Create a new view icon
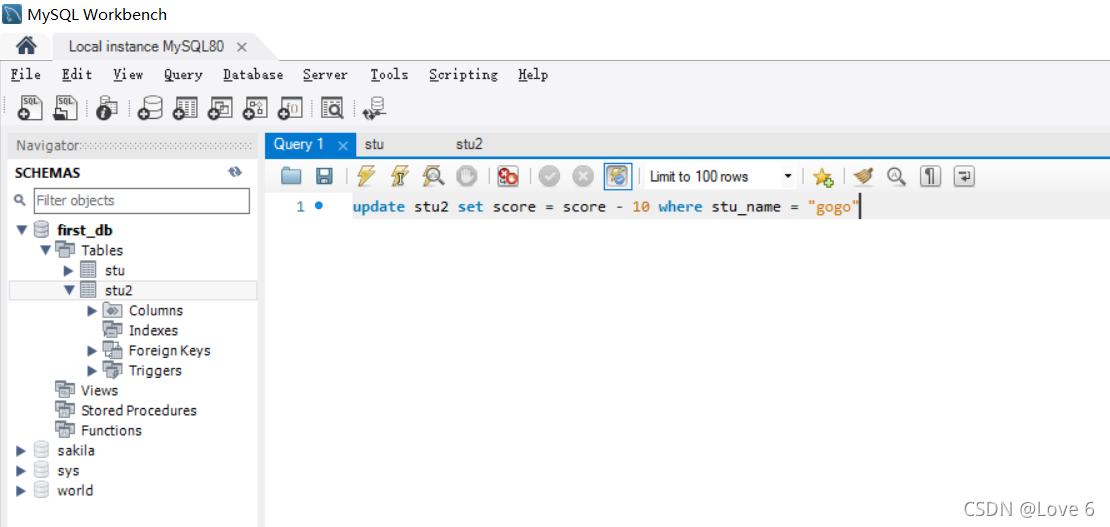This screenshot has height=527, width=1110. (x=220, y=108)
